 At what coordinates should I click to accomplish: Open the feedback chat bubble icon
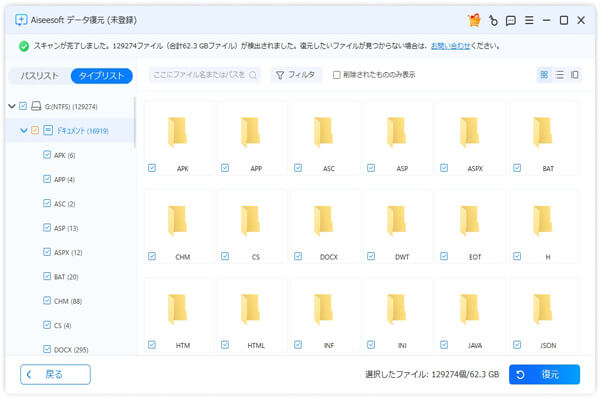511,20
